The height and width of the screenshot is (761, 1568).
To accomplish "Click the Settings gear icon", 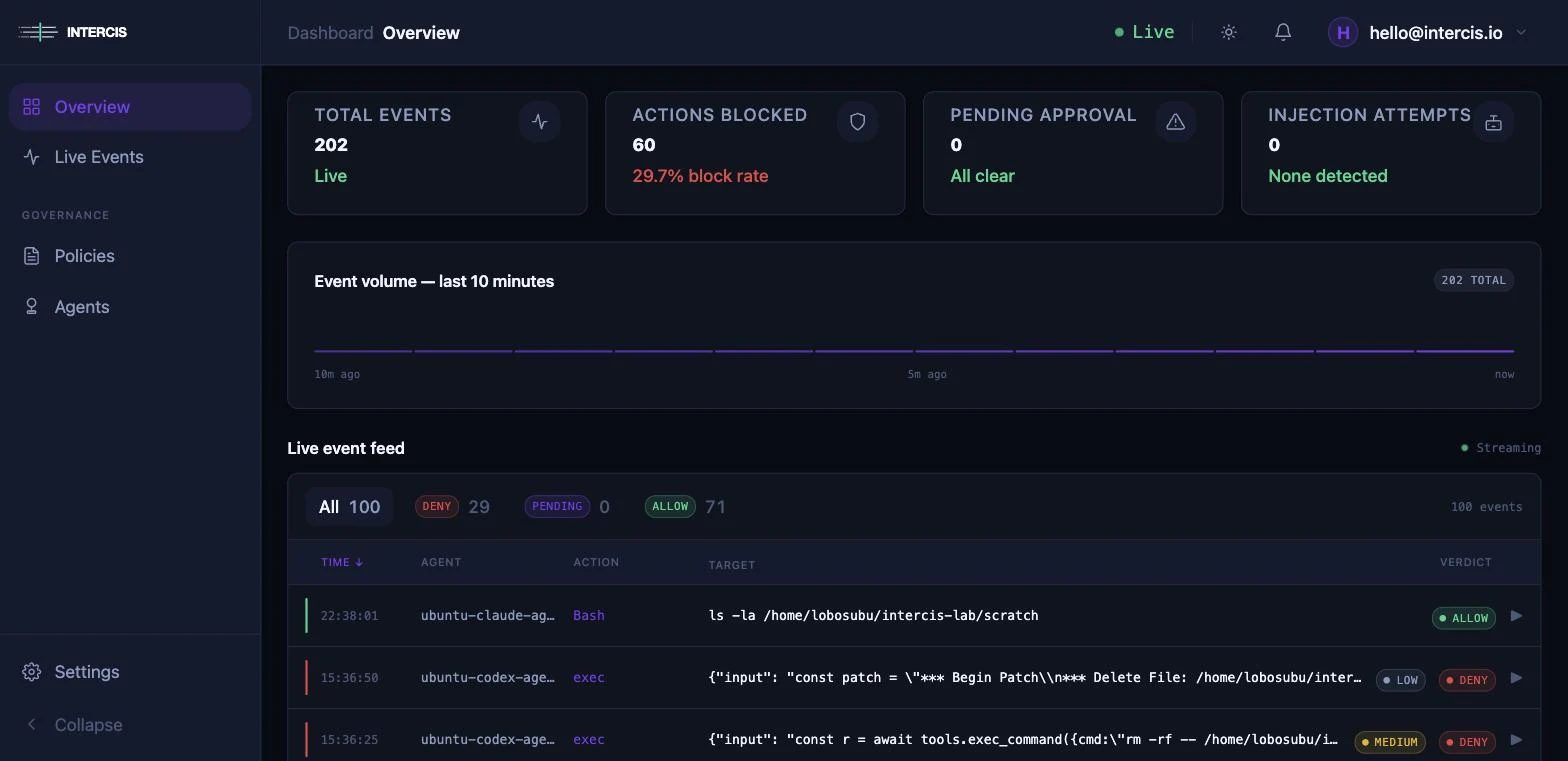I will 31,672.
